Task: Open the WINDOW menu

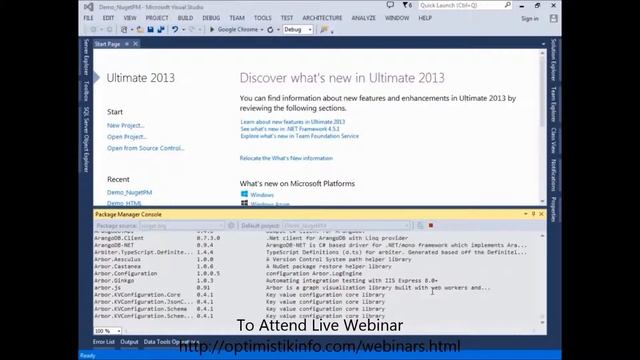Action: (397, 18)
